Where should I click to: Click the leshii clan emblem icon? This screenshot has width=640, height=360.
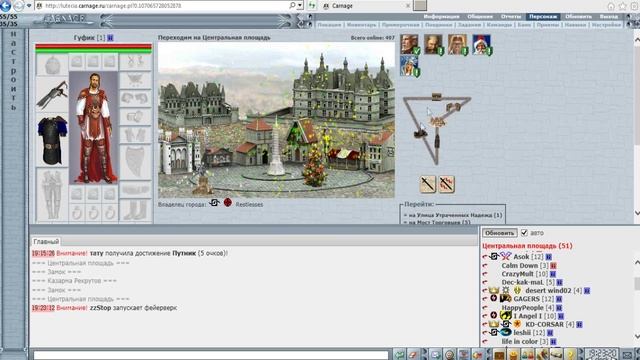pyautogui.click(x=505, y=333)
